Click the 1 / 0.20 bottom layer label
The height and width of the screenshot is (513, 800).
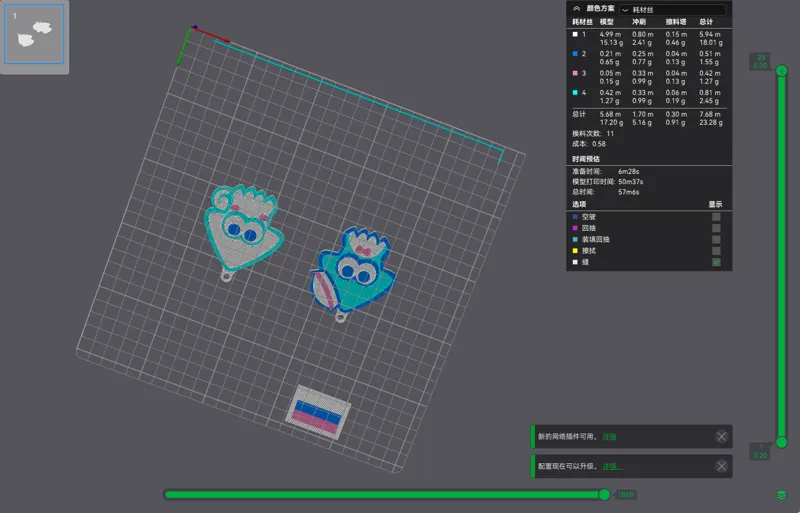pos(760,451)
